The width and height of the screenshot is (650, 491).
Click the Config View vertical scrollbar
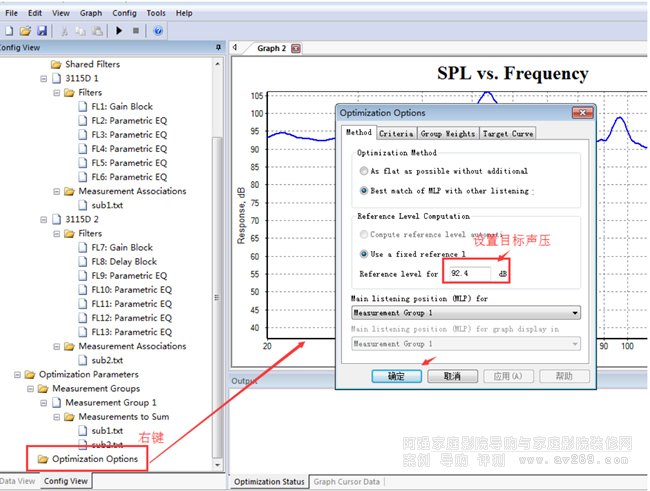(x=218, y=250)
